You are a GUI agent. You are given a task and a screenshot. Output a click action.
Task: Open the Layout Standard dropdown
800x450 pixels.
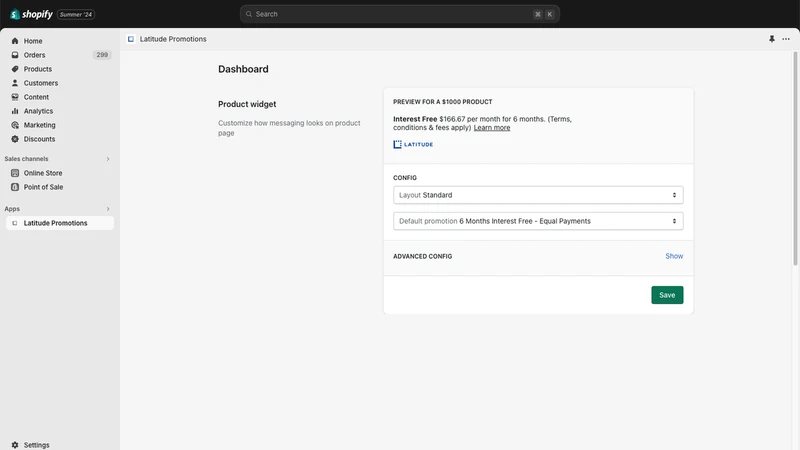(x=538, y=195)
